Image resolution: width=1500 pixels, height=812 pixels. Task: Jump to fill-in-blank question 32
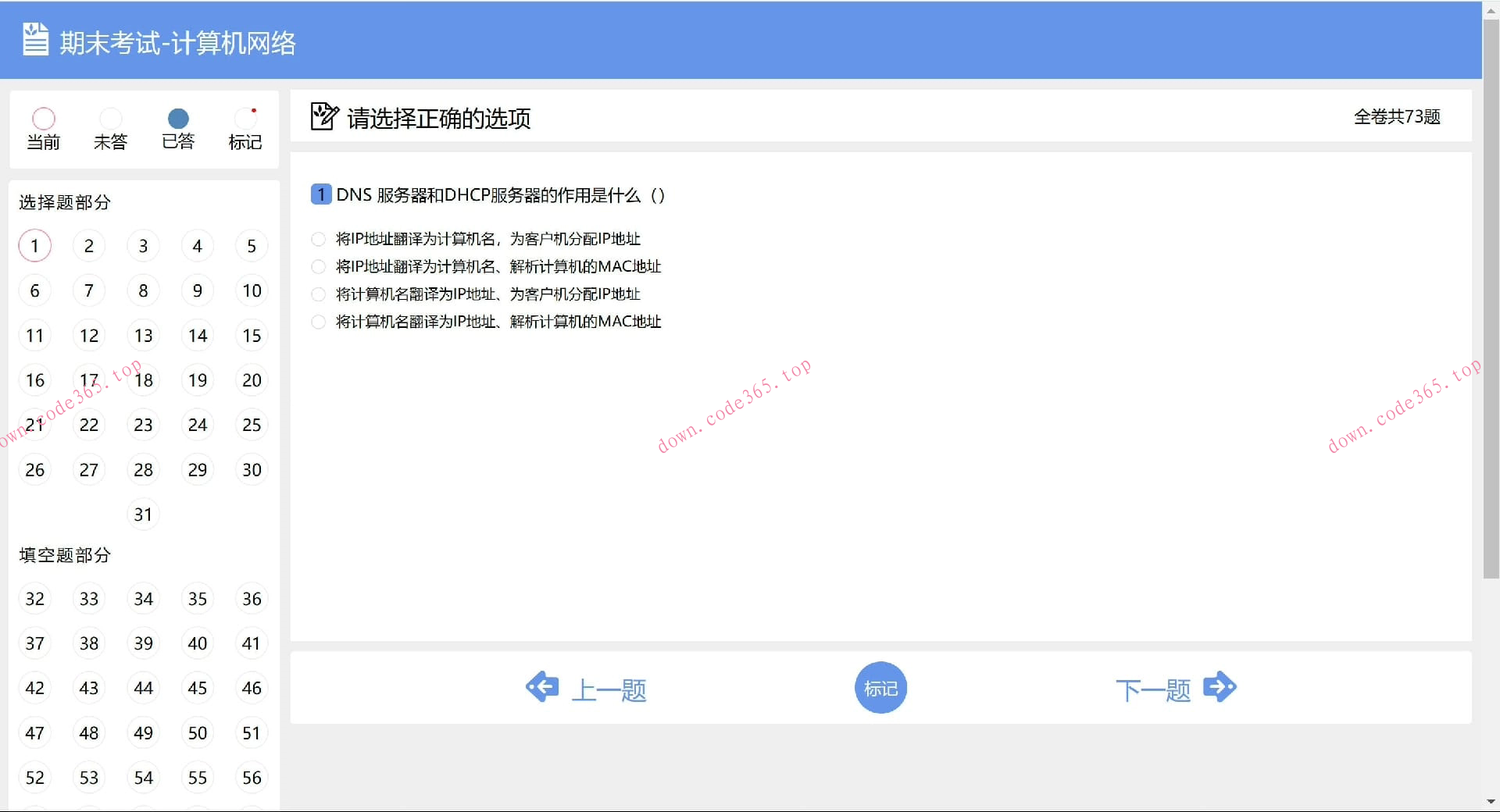tap(34, 598)
